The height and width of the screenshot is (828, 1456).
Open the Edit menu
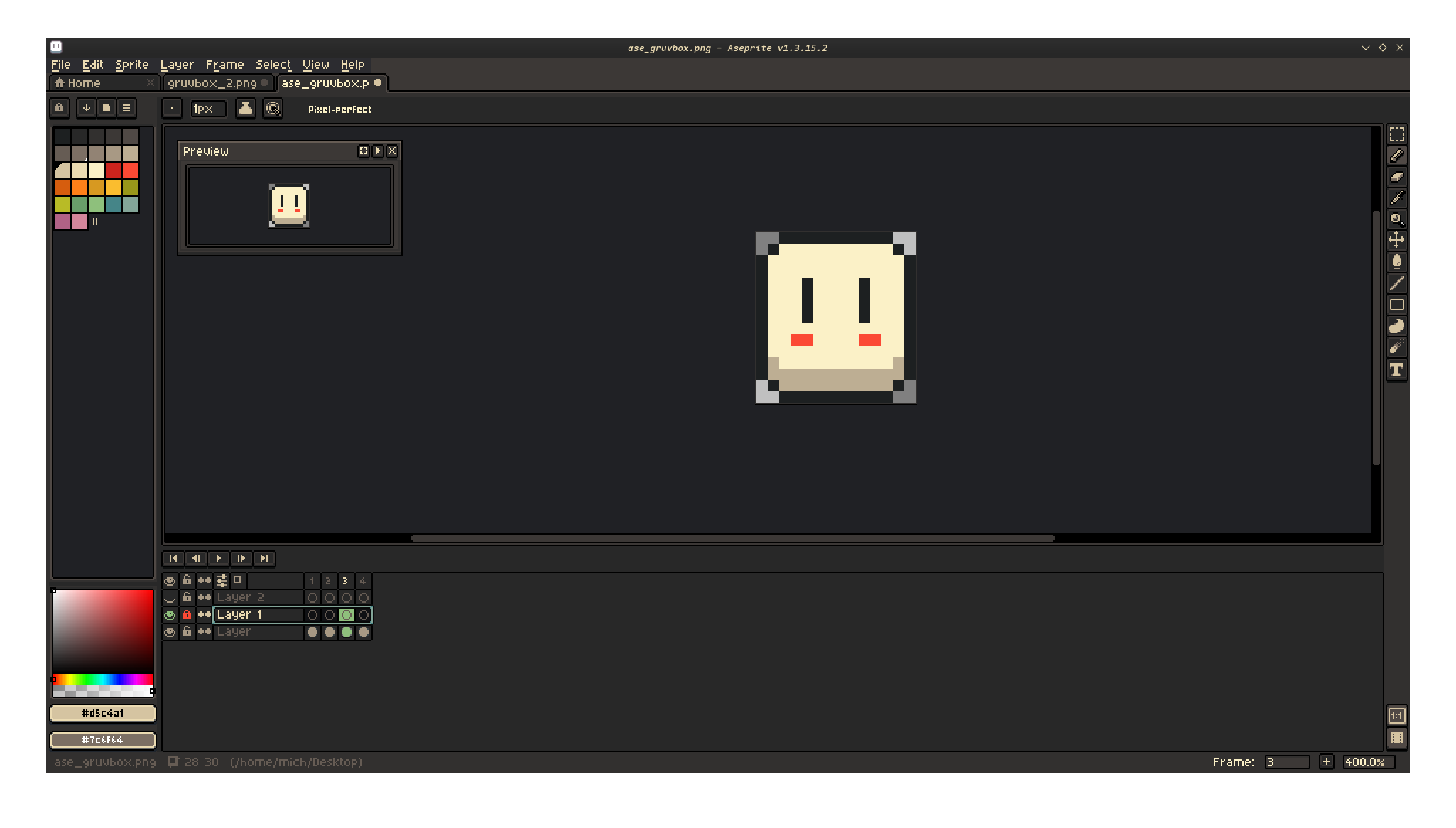[x=92, y=65]
